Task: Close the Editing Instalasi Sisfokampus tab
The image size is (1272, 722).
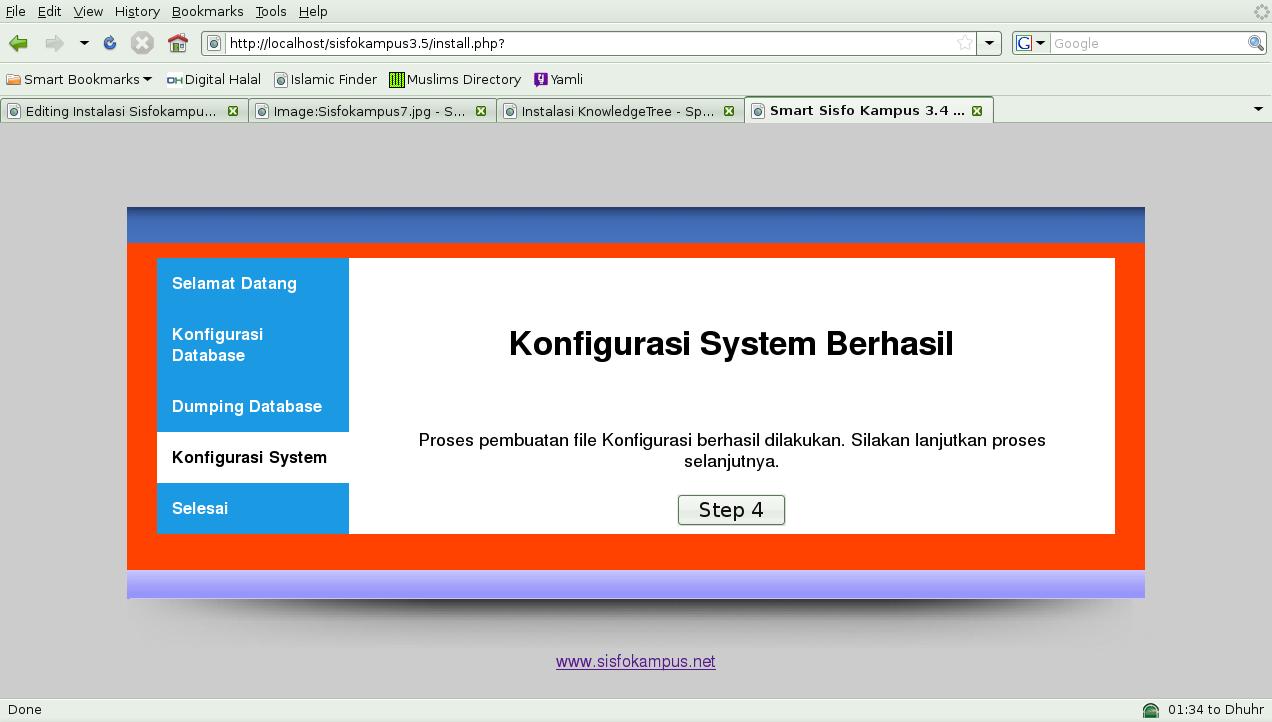Action: coord(233,111)
